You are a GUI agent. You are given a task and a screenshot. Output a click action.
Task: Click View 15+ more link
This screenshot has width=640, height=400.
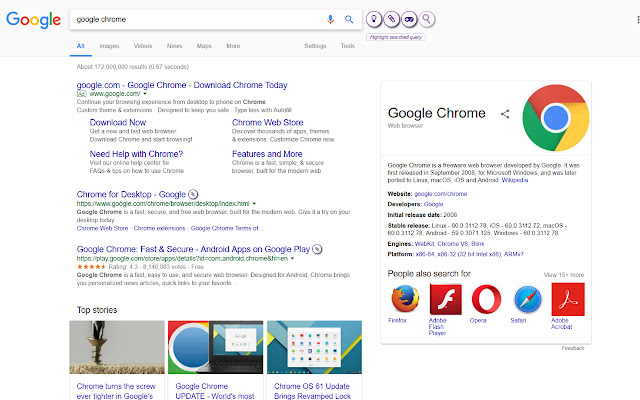pos(564,275)
